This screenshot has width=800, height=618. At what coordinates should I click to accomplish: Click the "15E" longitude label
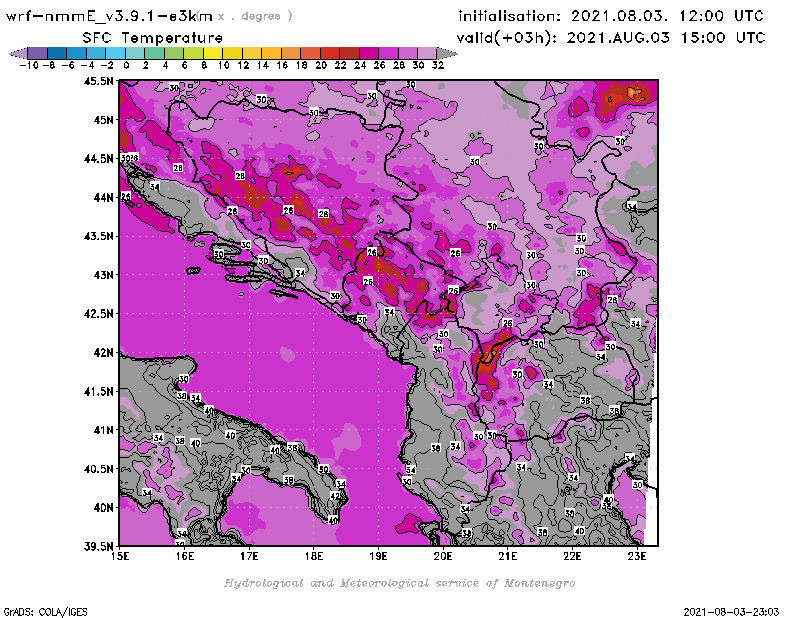click(x=120, y=556)
